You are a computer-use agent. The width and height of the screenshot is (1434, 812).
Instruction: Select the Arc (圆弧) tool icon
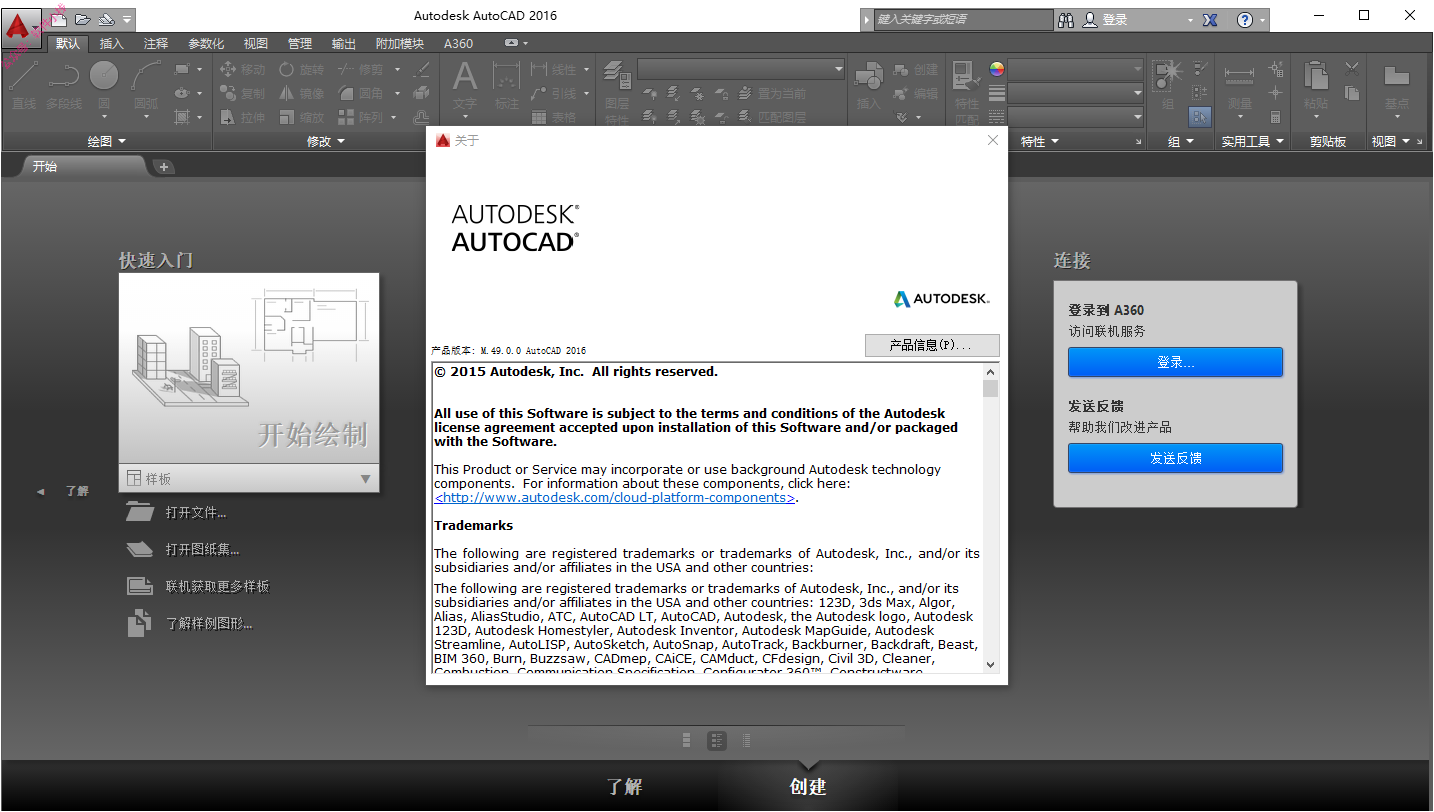point(146,76)
